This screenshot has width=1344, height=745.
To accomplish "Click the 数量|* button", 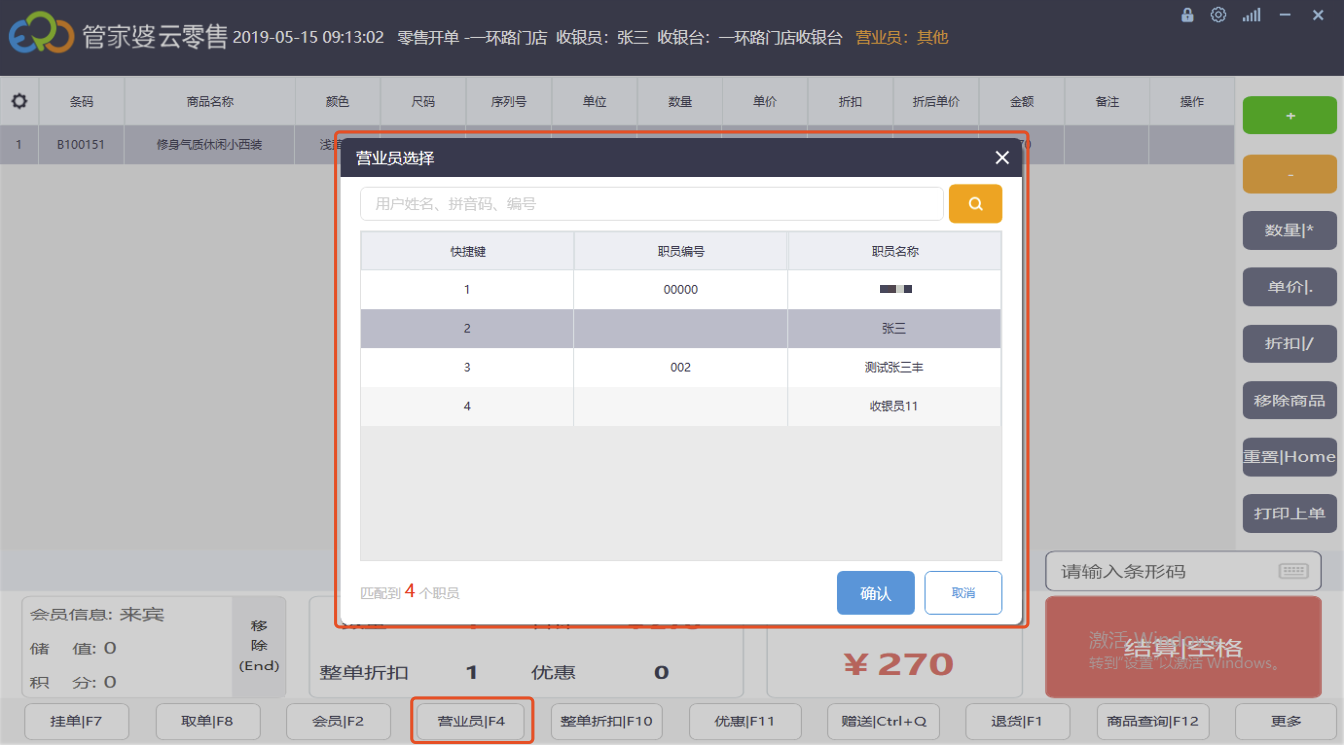I will (x=1289, y=231).
